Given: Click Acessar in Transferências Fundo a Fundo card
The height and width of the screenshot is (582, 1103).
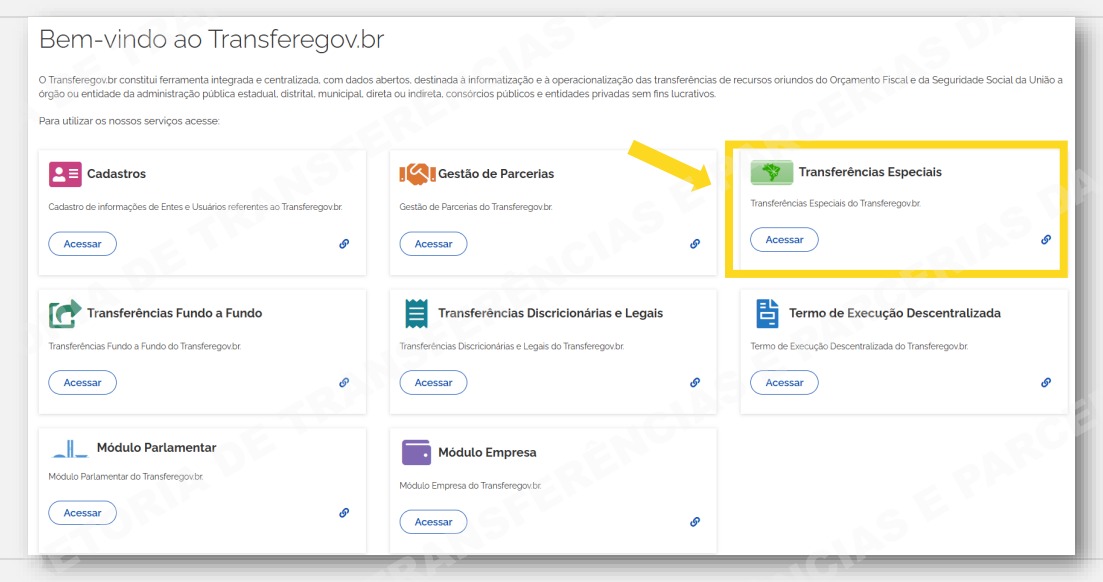Looking at the screenshot, I should (x=82, y=382).
